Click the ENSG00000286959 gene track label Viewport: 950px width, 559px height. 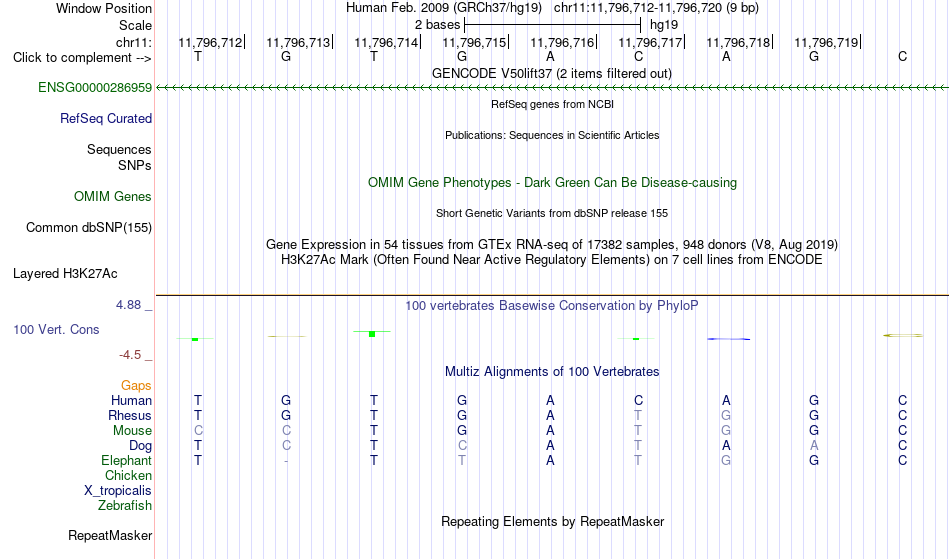(x=95, y=88)
